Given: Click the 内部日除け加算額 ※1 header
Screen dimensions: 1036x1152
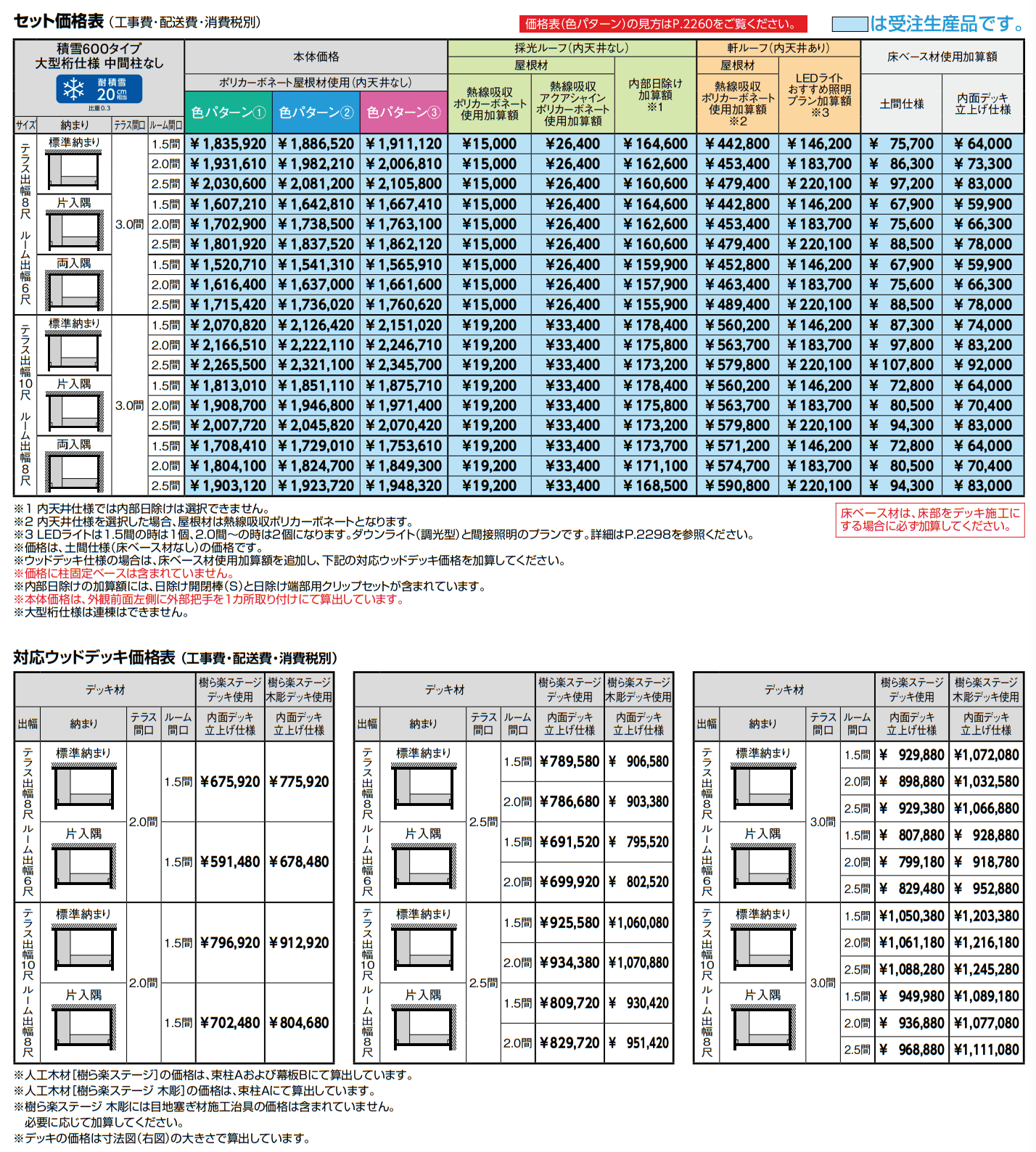Looking at the screenshot, I should click(x=655, y=95).
